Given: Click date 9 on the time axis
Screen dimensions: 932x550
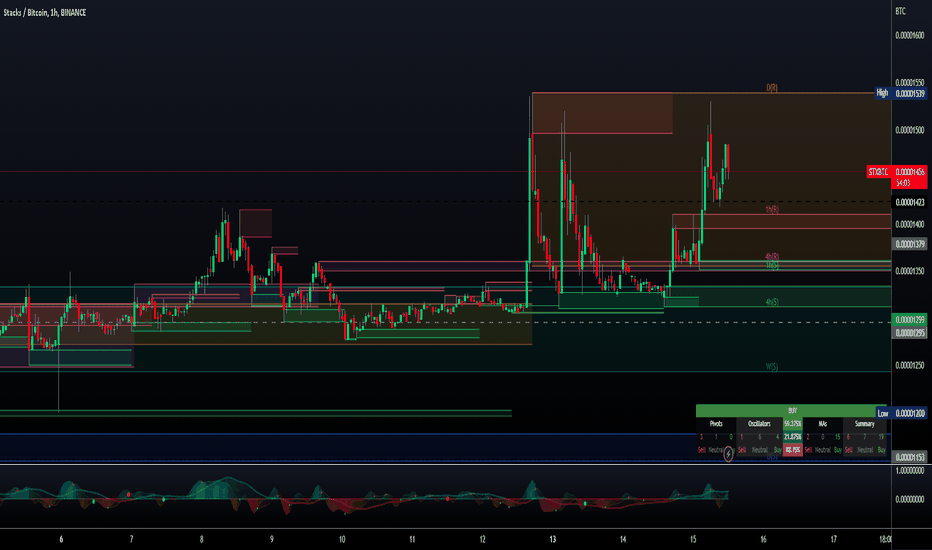Looking at the screenshot, I should coord(272,540).
